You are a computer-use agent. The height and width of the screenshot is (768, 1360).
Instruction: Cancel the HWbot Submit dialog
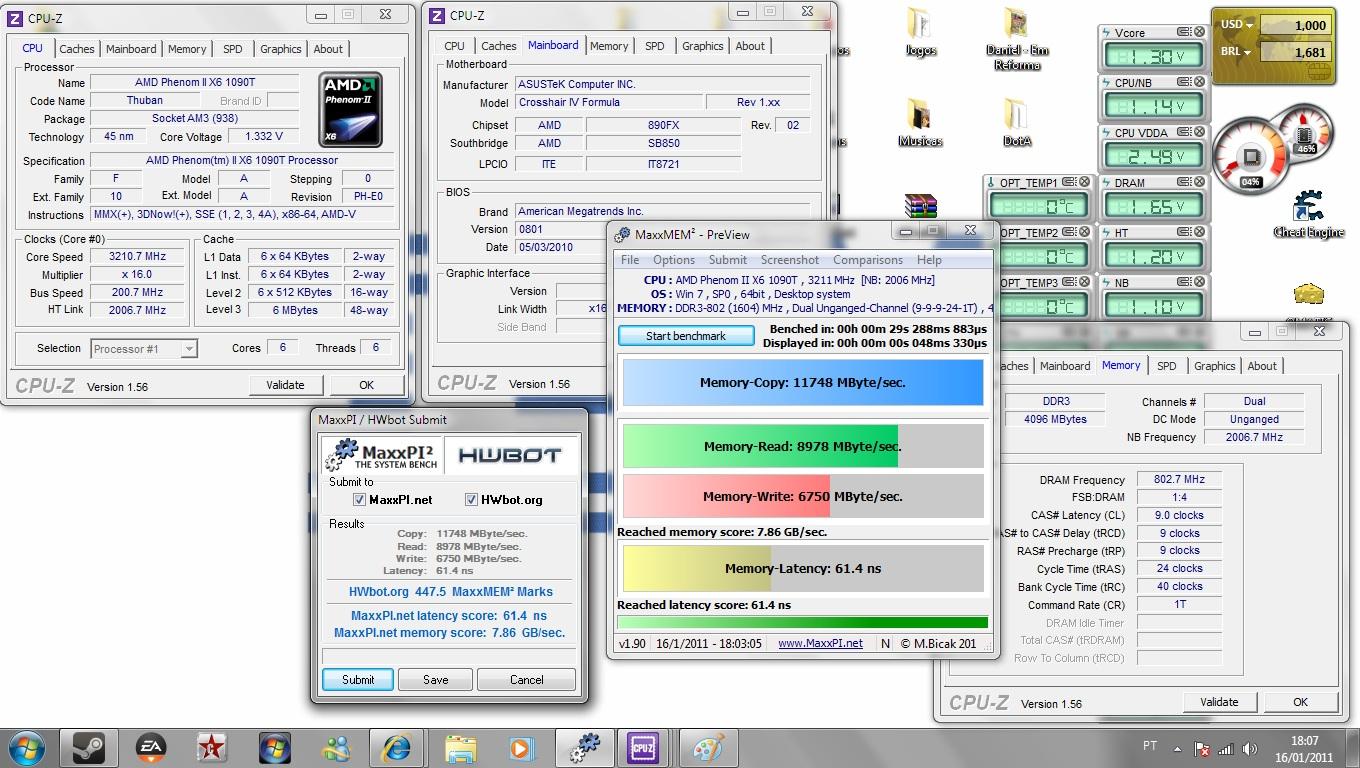[527, 680]
